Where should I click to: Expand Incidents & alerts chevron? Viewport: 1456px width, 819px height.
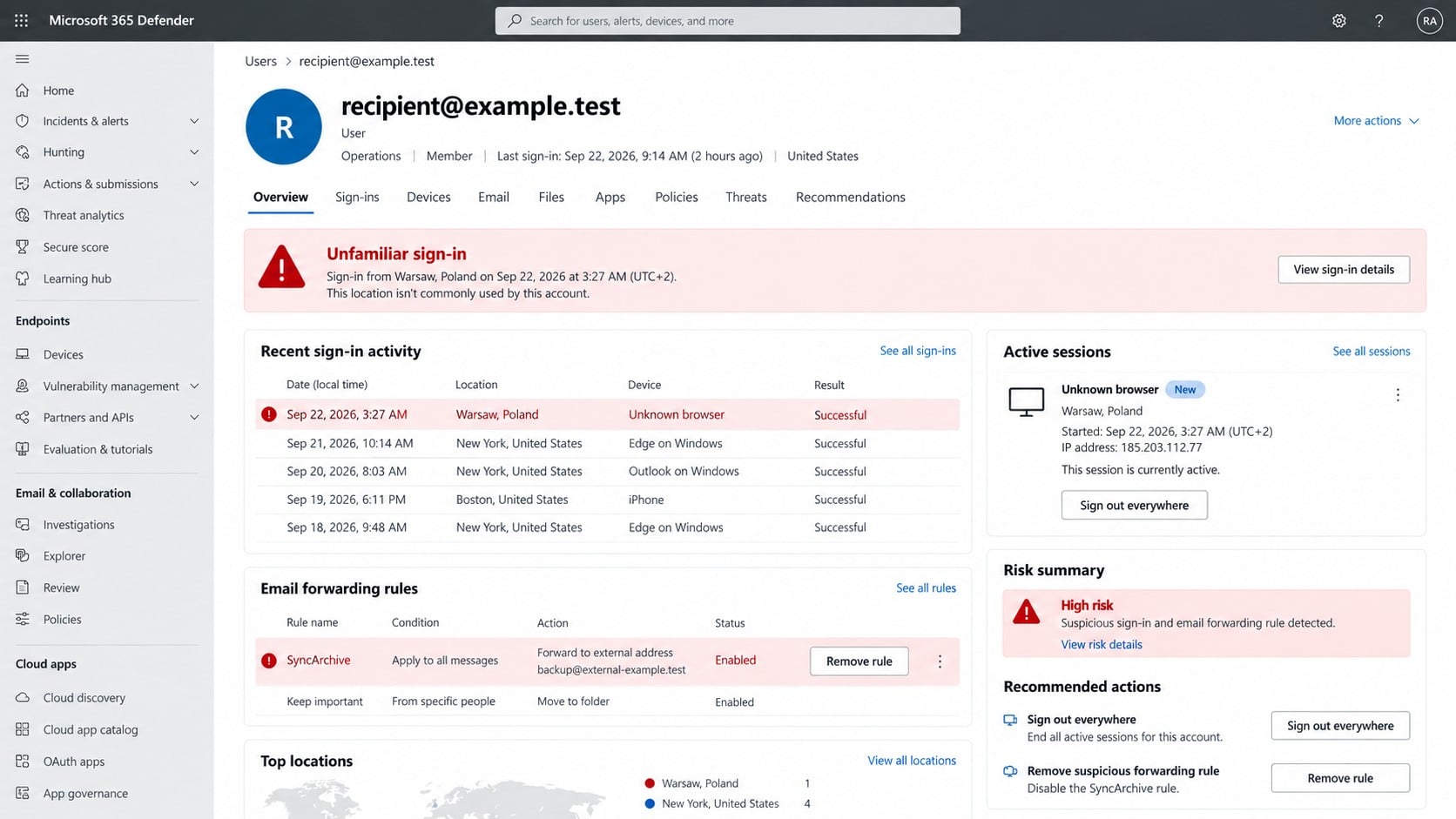[194, 121]
